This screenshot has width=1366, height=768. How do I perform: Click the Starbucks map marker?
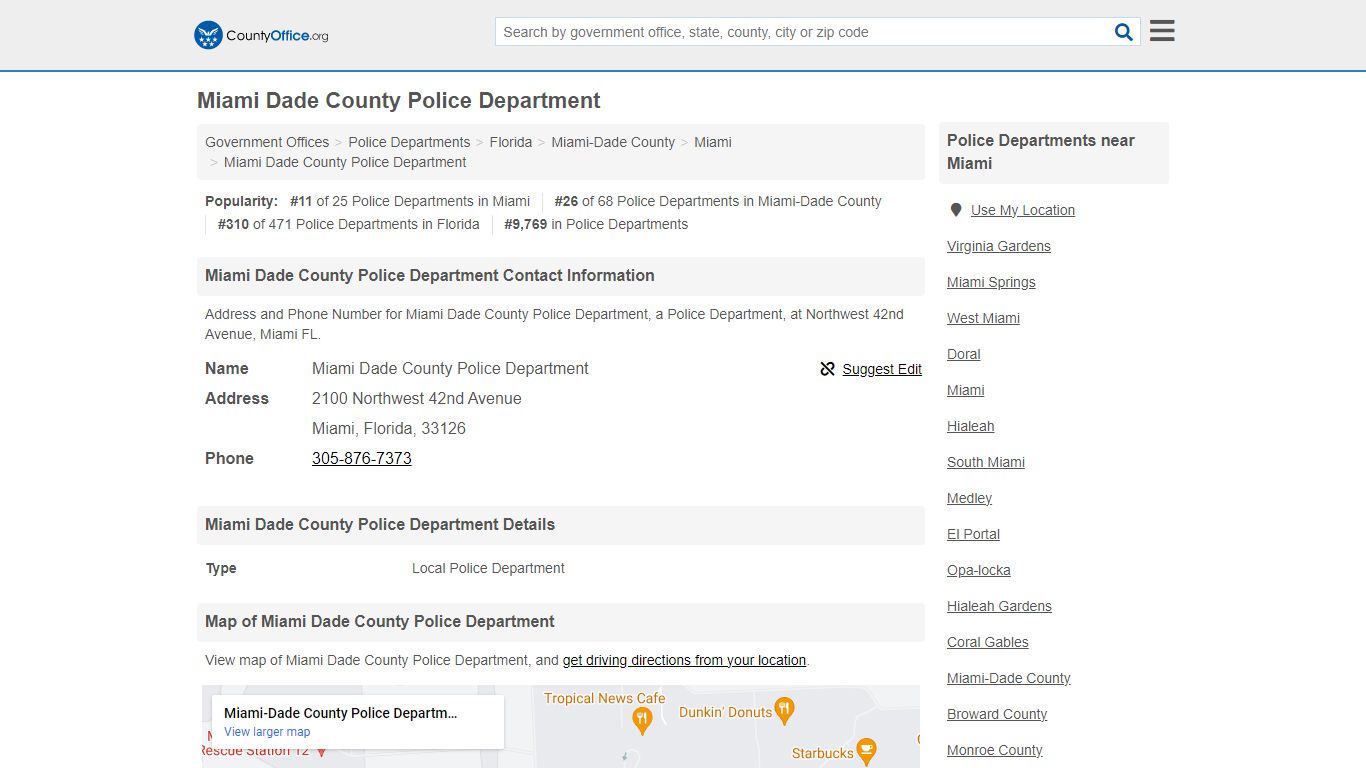(866, 751)
